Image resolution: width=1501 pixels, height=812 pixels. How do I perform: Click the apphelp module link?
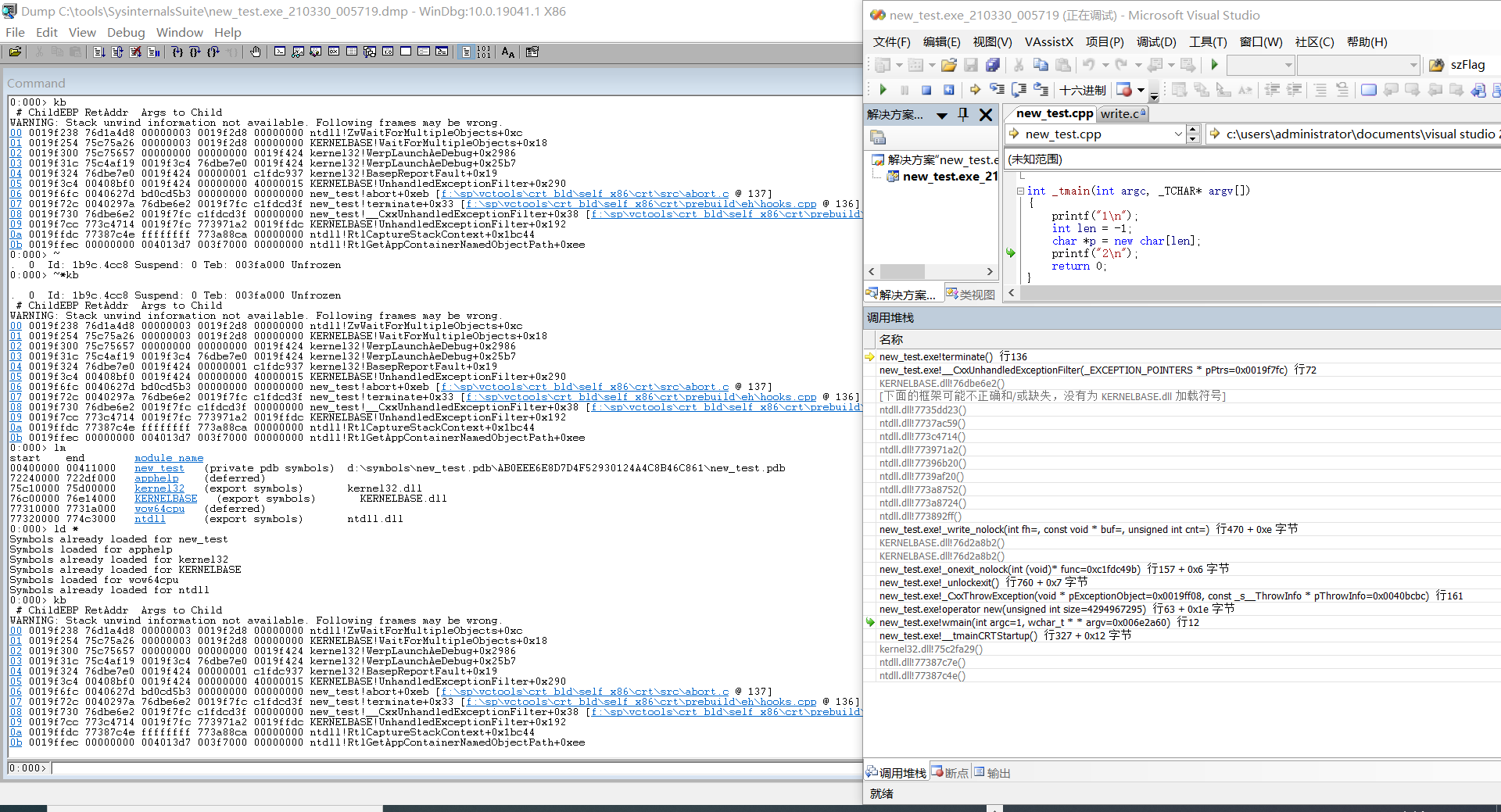[x=156, y=478]
